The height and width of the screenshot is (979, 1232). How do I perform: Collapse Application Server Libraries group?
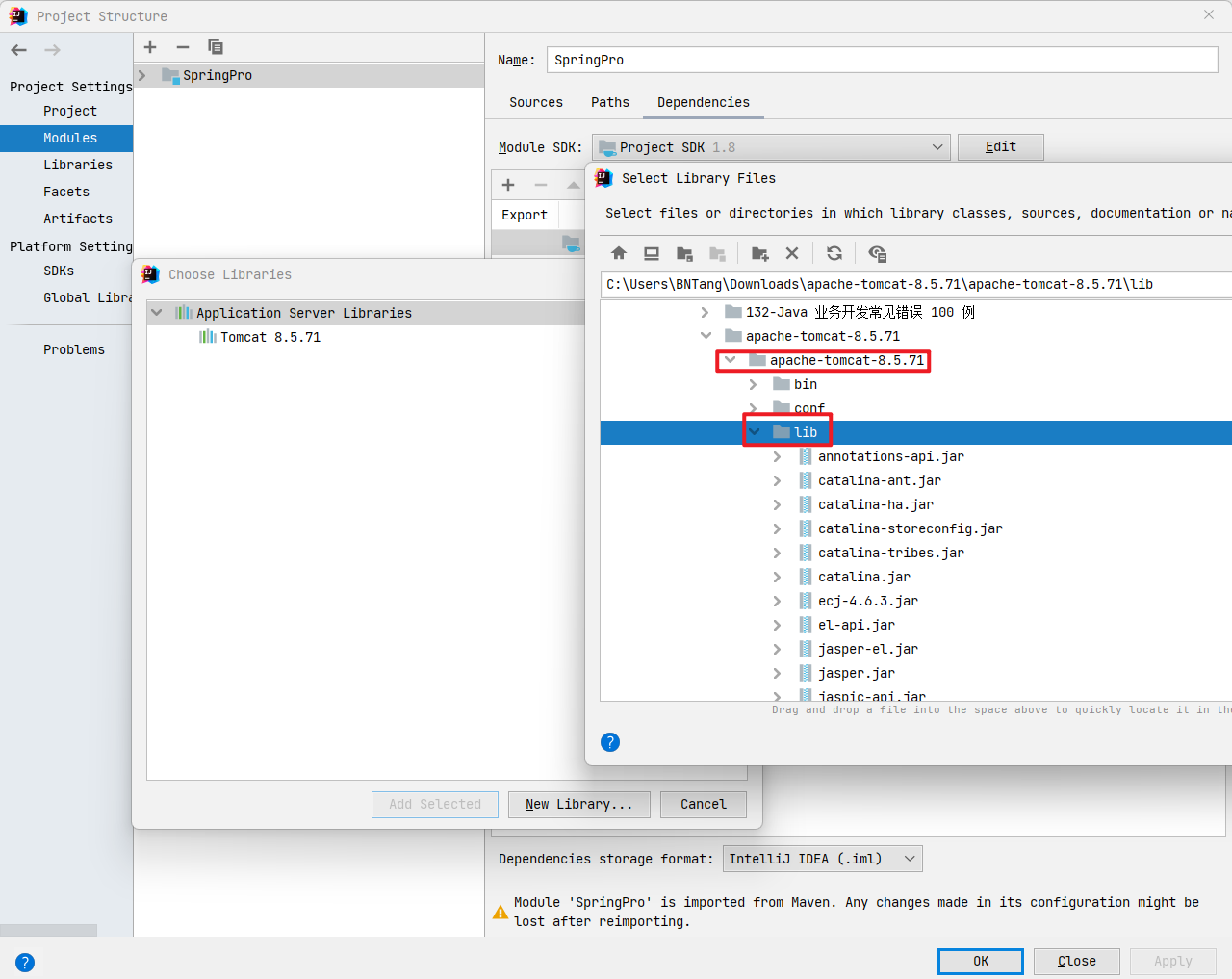tap(157, 313)
